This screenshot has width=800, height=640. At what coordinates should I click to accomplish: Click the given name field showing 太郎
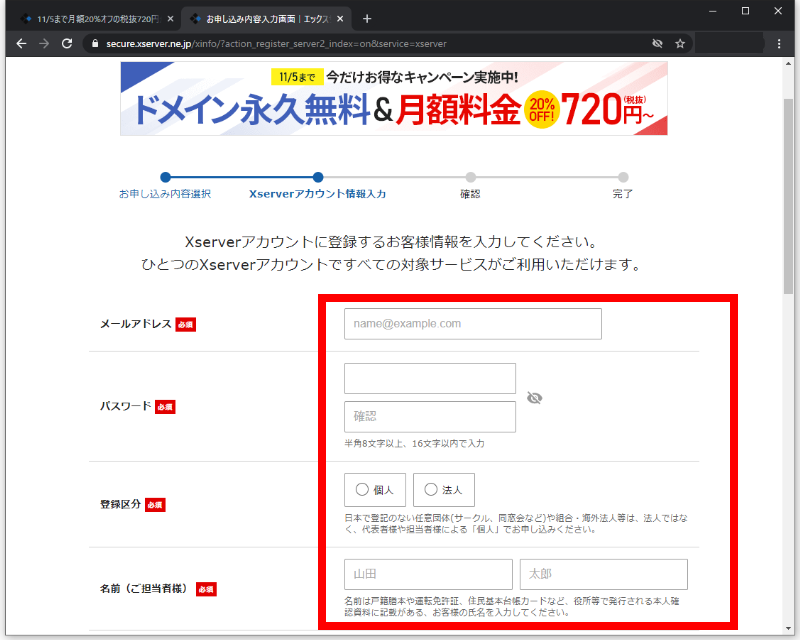coord(604,574)
